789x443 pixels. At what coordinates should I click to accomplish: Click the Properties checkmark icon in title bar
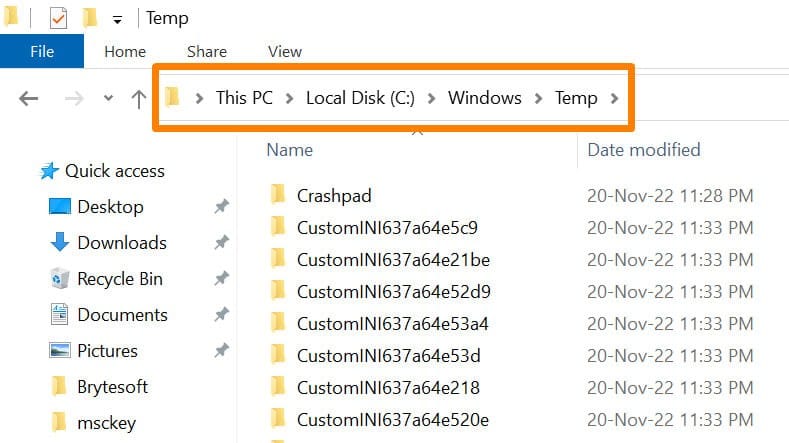pyautogui.click(x=58, y=19)
